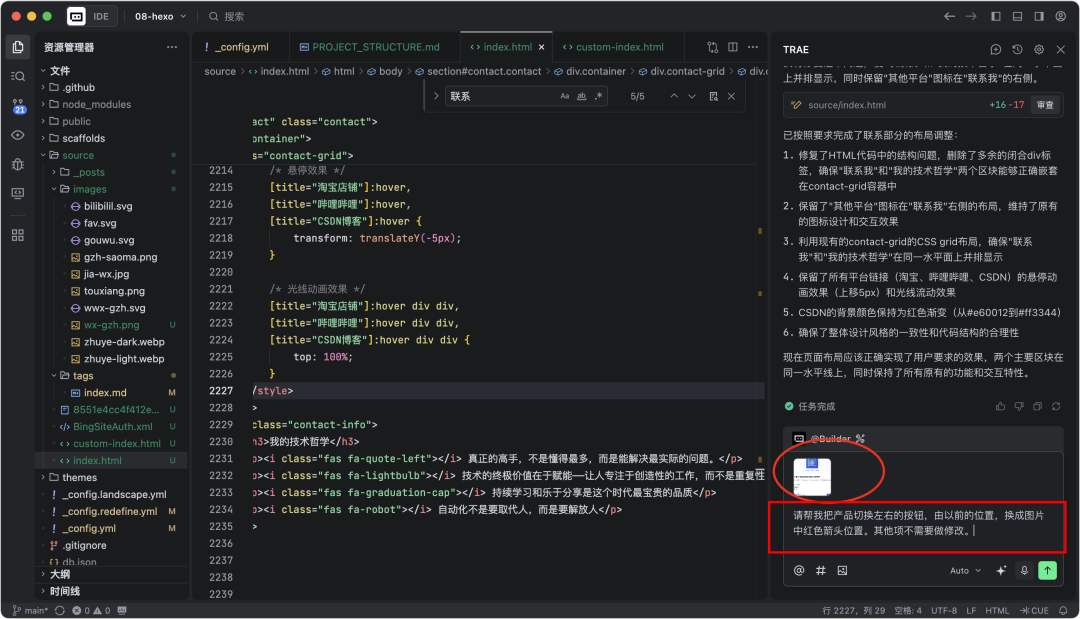Start voice input with microphone
1080x619 pixels.
pos(1024,570)
